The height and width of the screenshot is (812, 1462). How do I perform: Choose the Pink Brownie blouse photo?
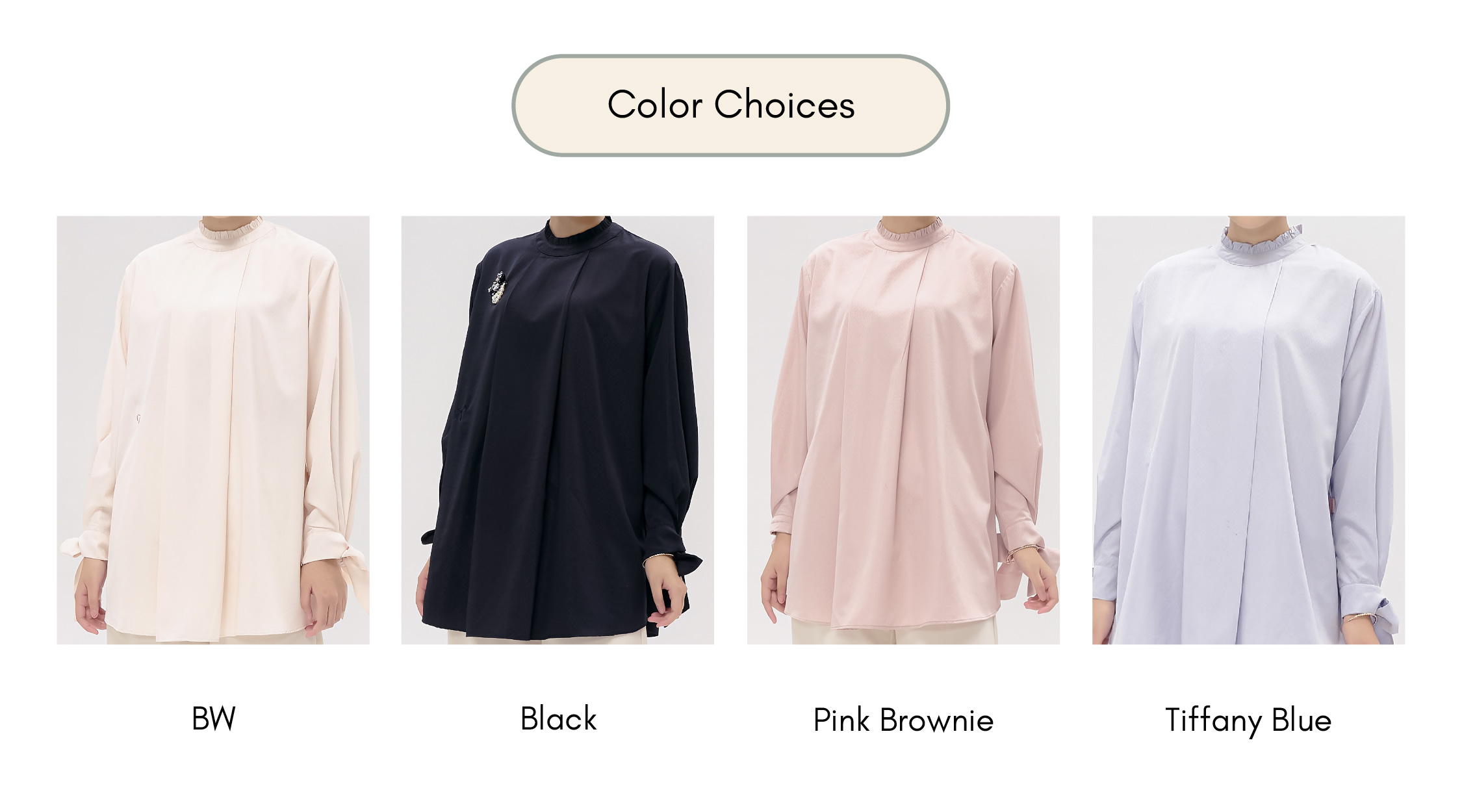[x=903, y=430]
